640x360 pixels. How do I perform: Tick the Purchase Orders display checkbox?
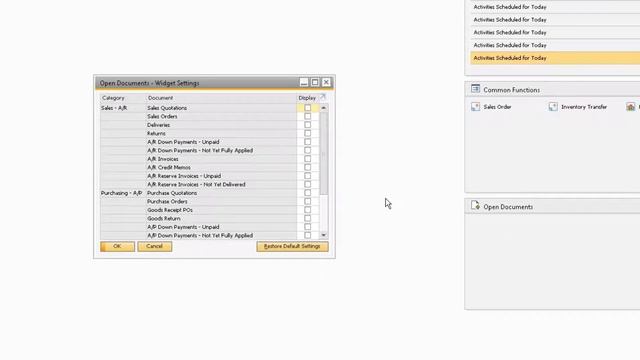(307, 202)
